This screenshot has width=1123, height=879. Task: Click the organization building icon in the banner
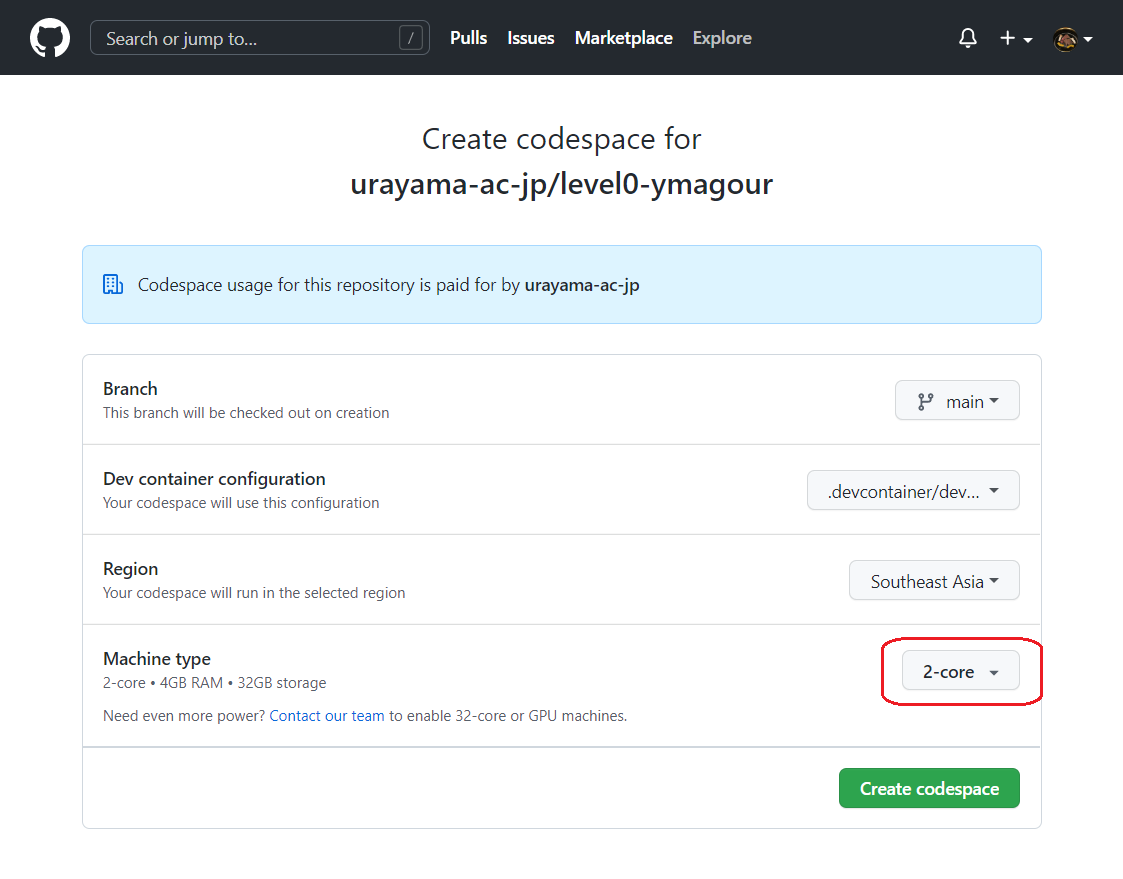click(x=112, y=284)
